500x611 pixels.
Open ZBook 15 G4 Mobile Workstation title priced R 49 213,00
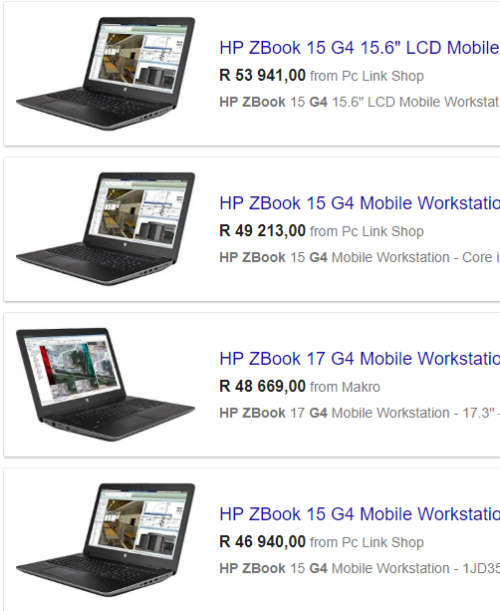pos(359,203)
